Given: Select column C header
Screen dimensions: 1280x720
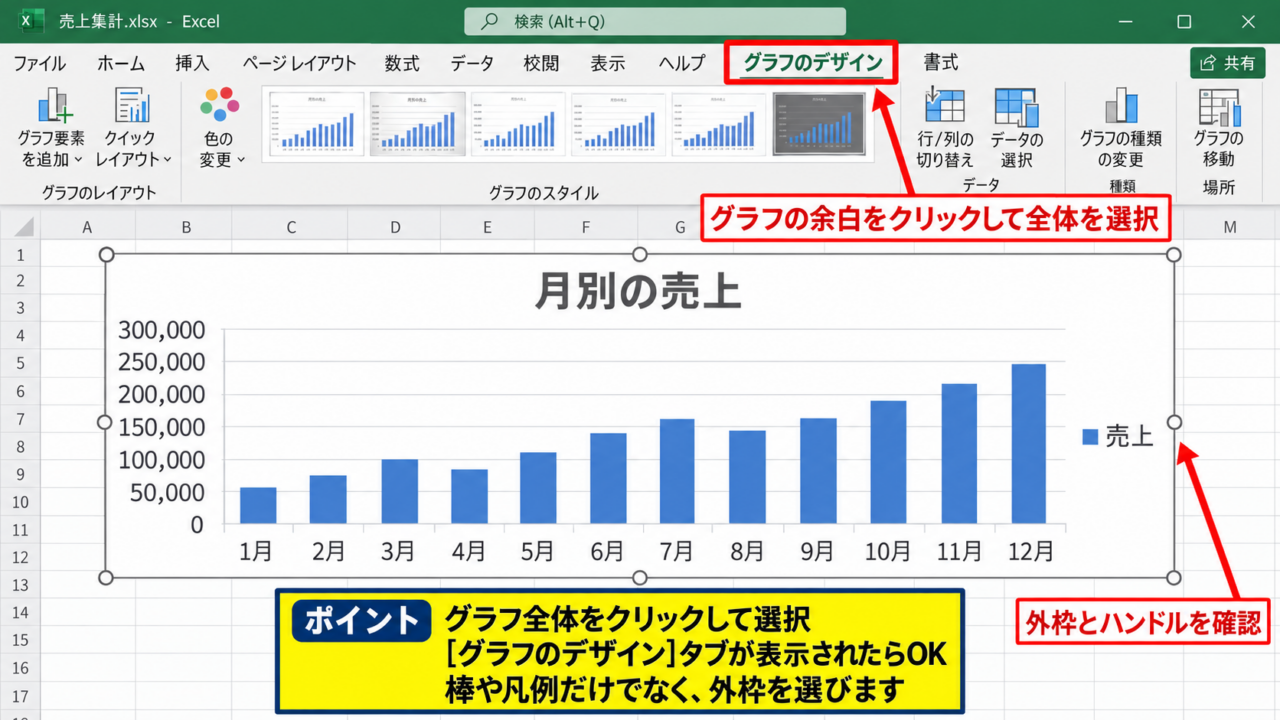Looking at the screenshot, I should pyautogui.click(x=291, y=228).
